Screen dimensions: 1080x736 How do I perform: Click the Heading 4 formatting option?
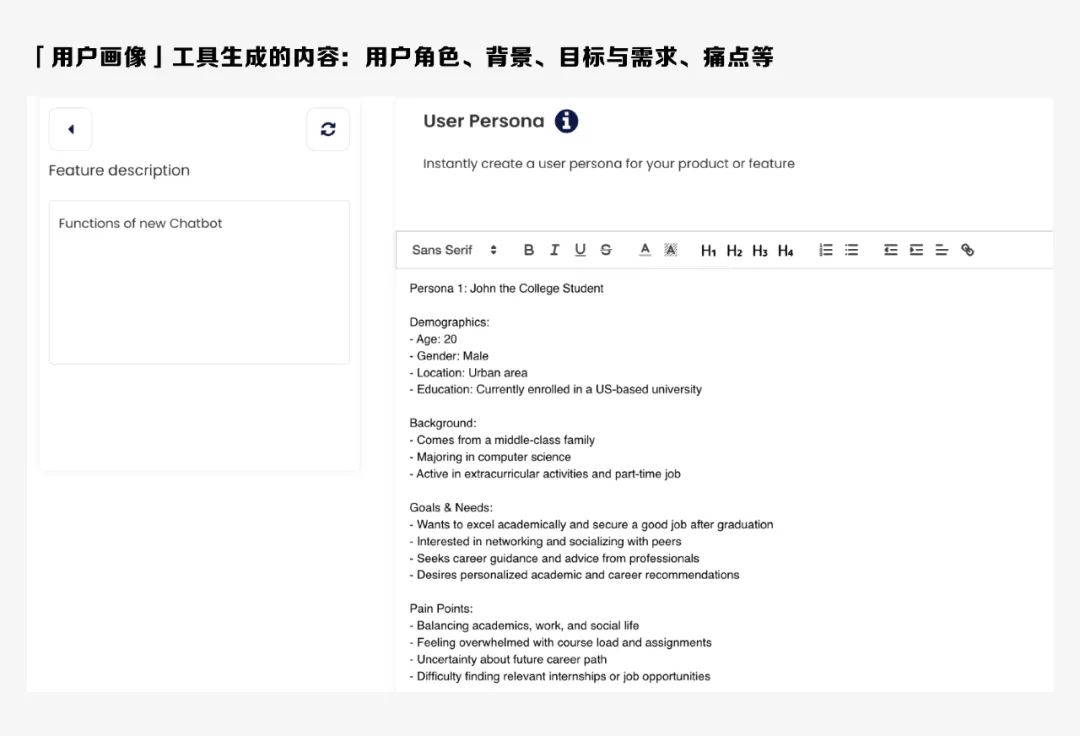pyautogui.click(x=783, y=250)
